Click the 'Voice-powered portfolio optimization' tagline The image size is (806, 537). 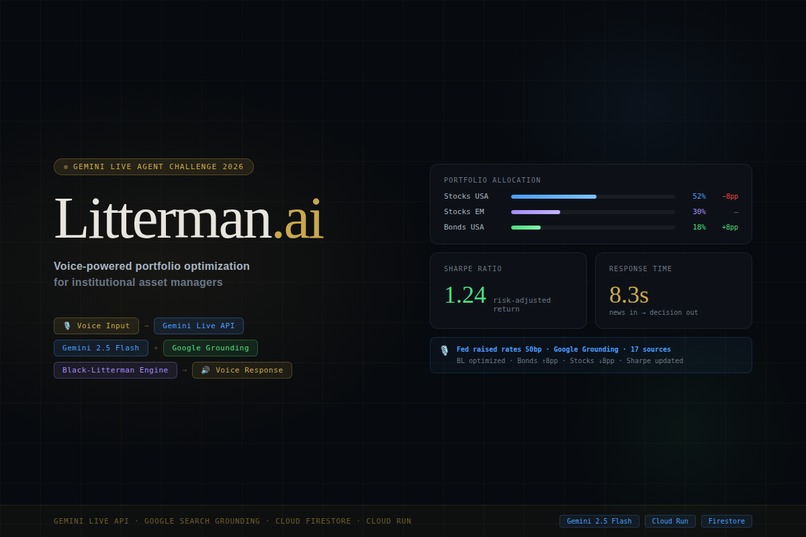(x=152, y=266)
